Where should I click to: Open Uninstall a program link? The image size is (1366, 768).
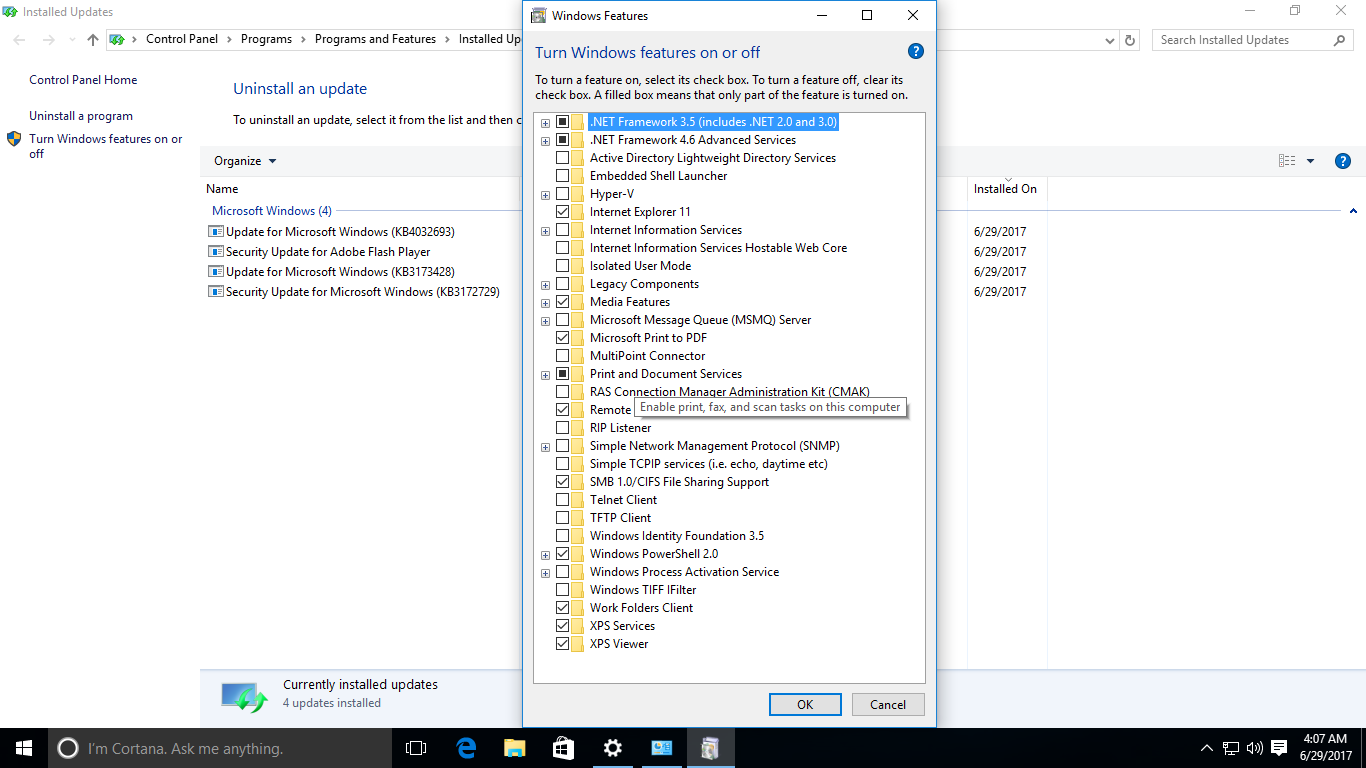point(81,116)
